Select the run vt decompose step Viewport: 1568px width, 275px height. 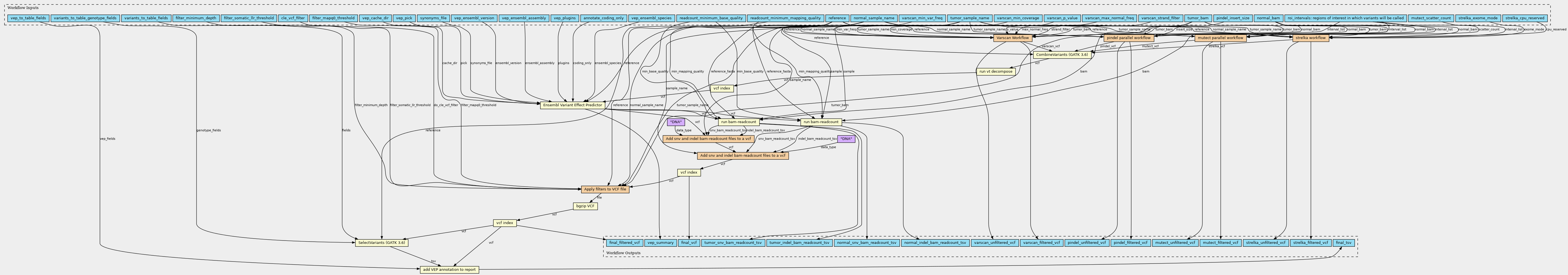996,71
